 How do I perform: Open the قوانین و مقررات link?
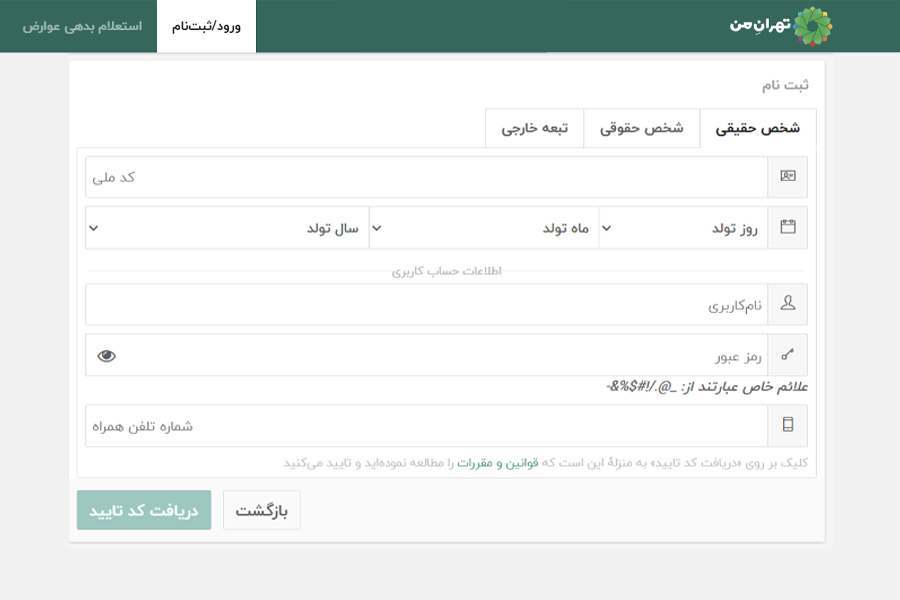click(x=499, y=463)
